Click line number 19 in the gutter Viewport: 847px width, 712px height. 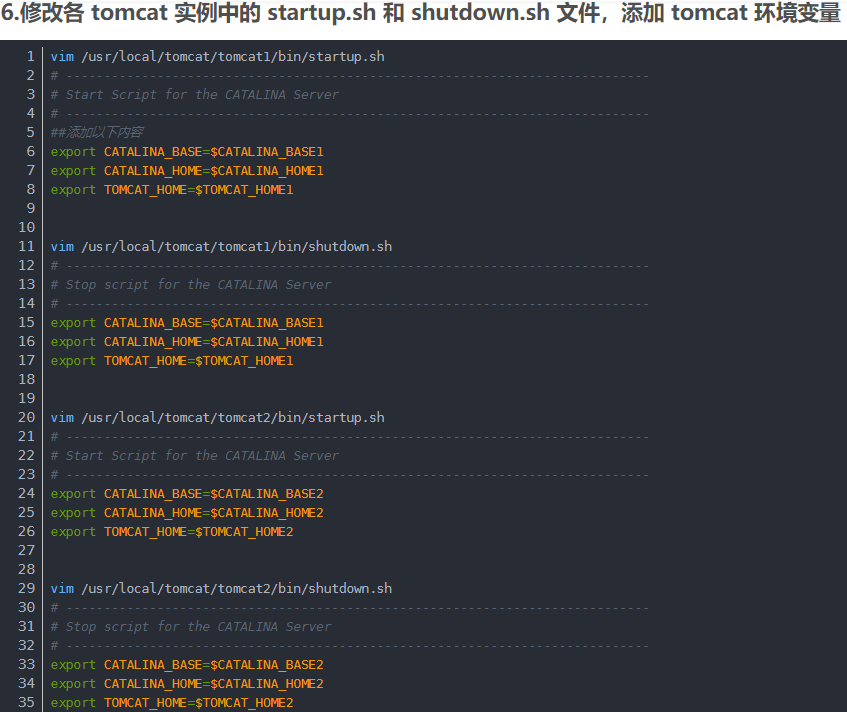26,399
